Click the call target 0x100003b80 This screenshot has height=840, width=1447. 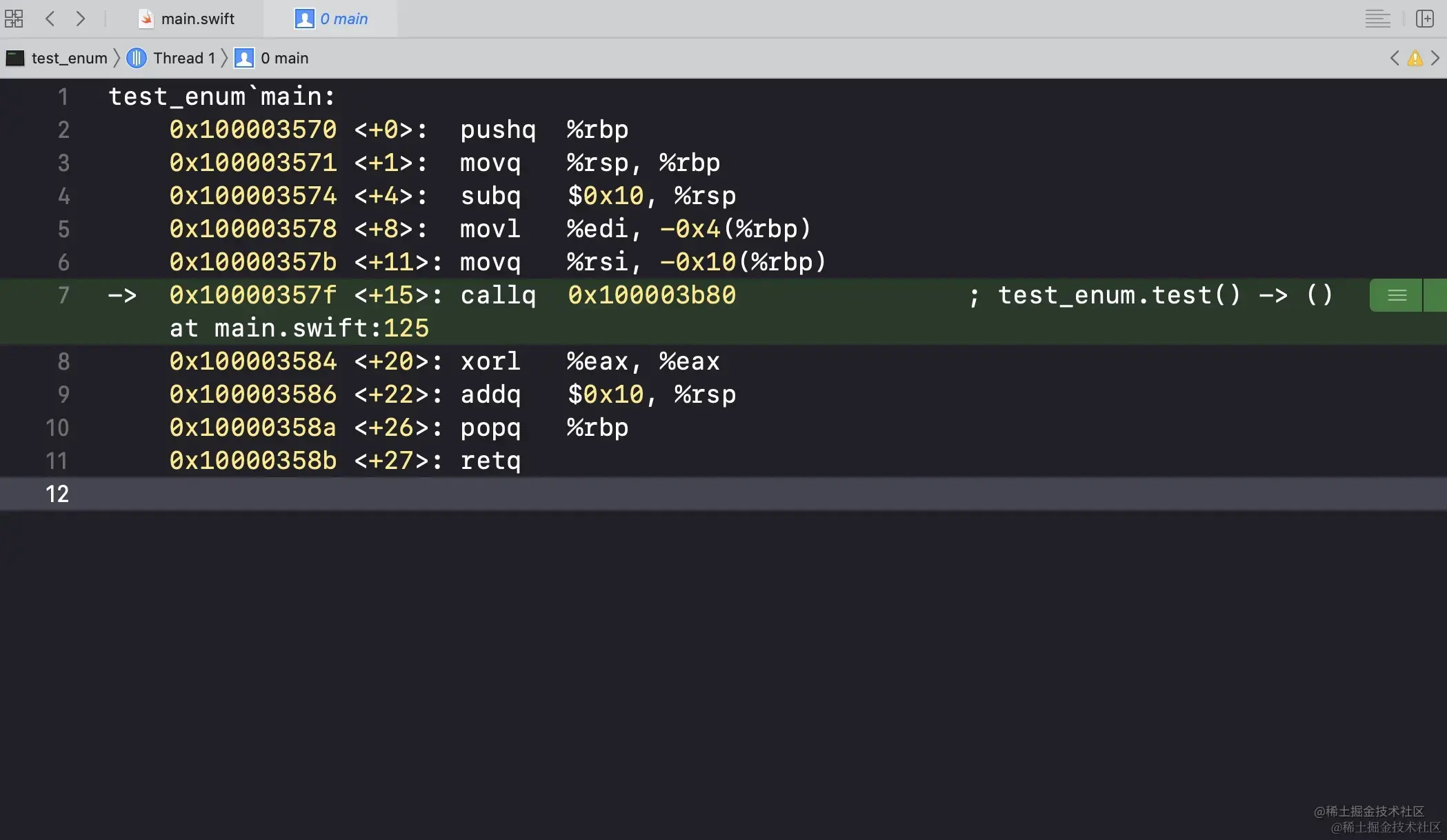652,295
